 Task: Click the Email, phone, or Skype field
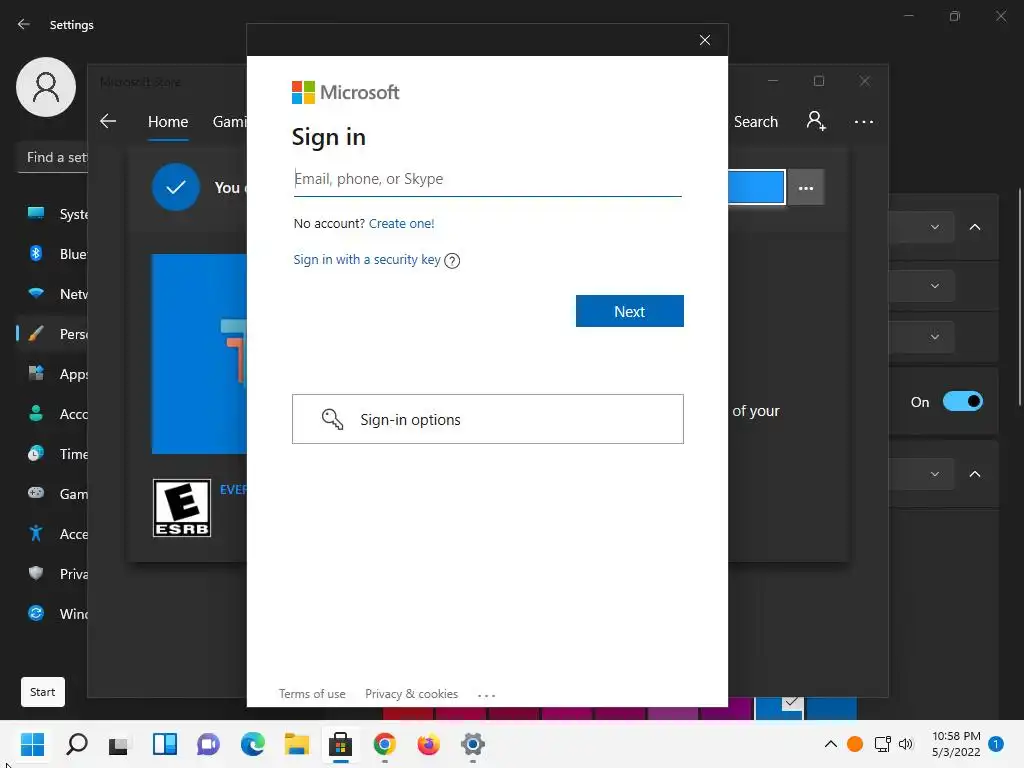point(487,179)
